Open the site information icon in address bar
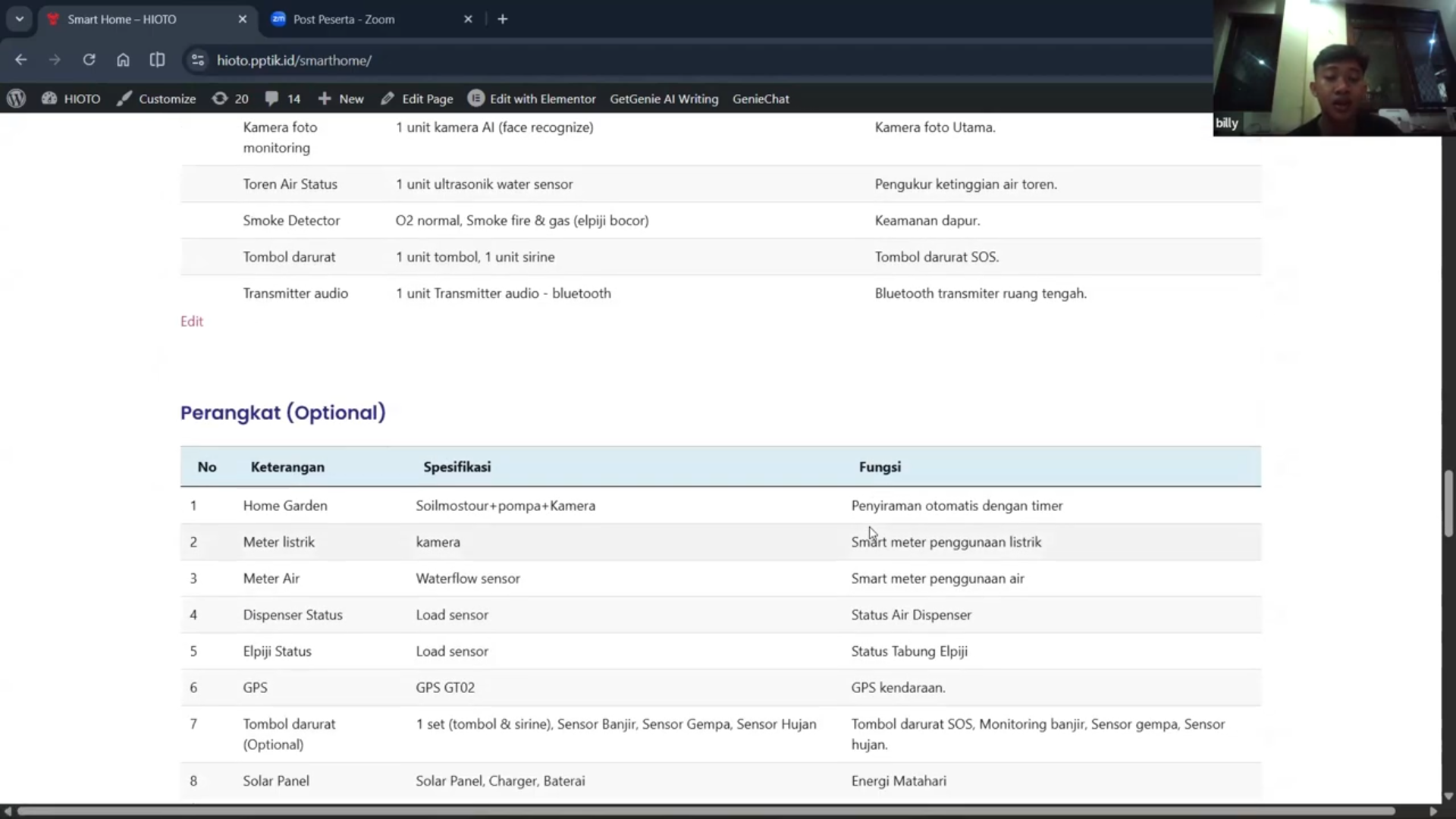Screen dimensions: 1456x819 (198, 60)
